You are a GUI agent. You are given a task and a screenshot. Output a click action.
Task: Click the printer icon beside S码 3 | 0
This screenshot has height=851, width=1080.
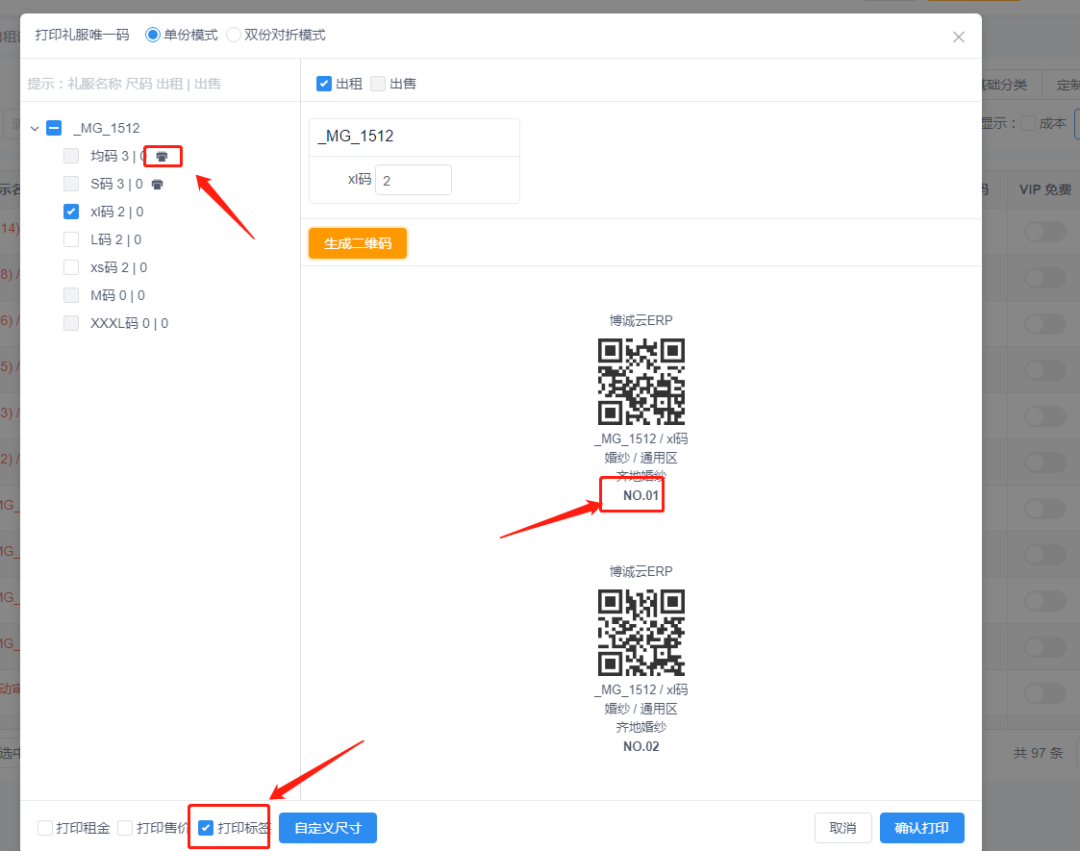click(x=157, y=185)
